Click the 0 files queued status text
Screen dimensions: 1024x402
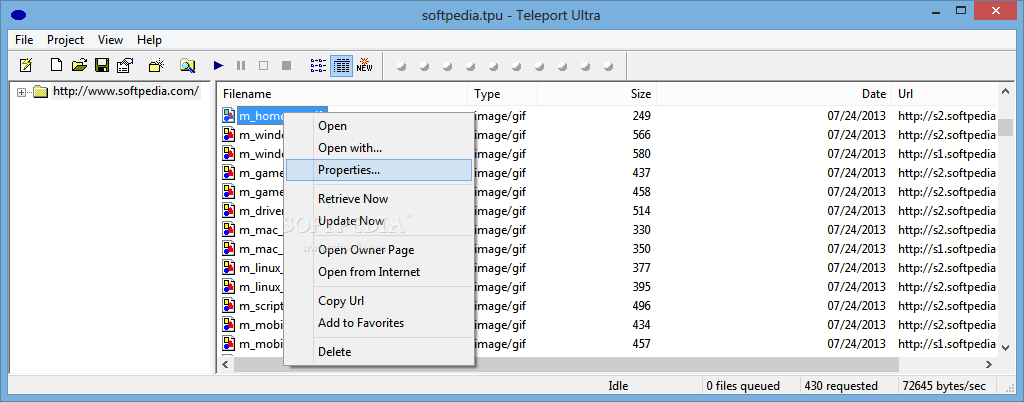(743, 386)
